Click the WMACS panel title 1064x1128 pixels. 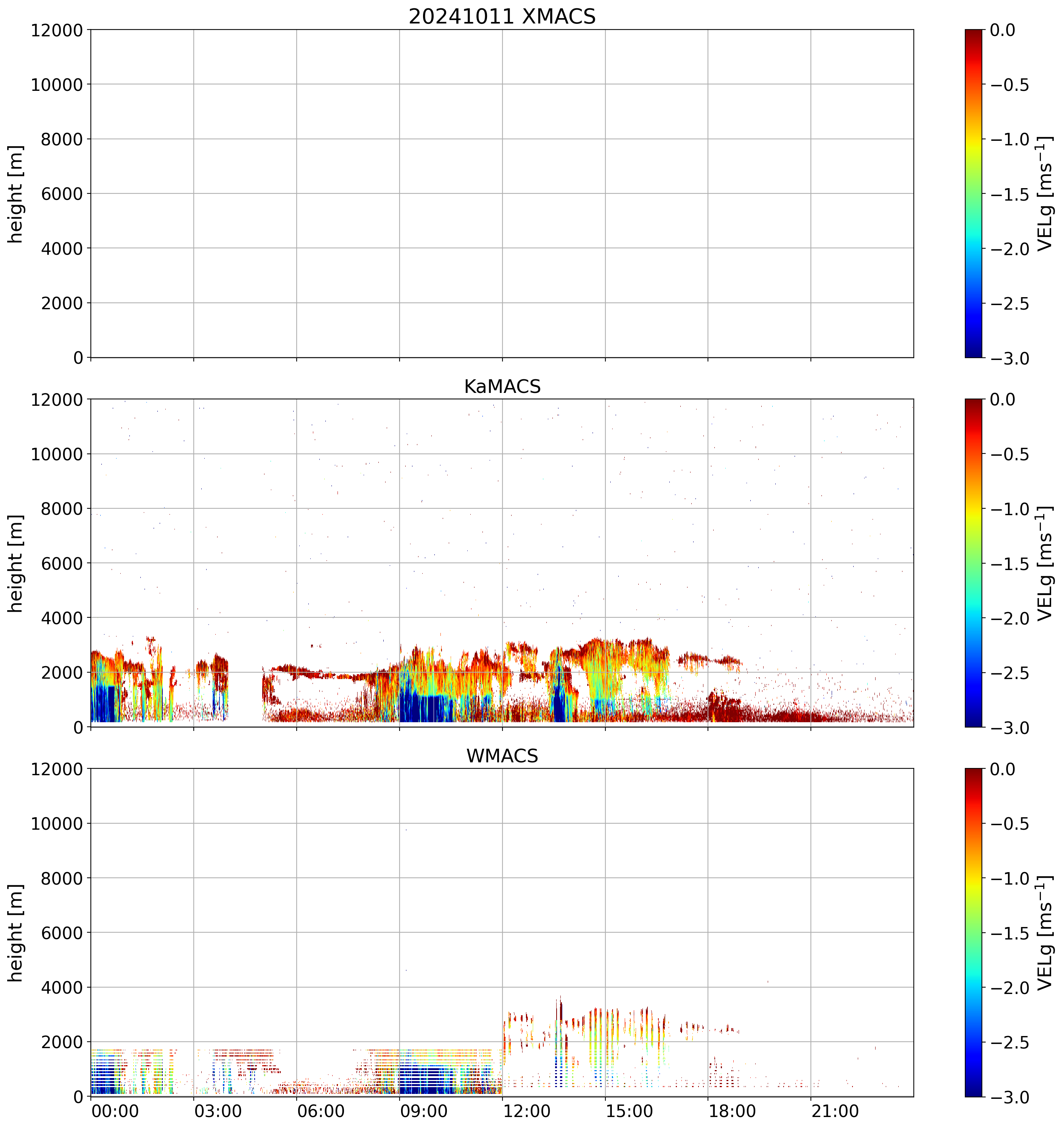pyautogui.click(x=502, y=756)
